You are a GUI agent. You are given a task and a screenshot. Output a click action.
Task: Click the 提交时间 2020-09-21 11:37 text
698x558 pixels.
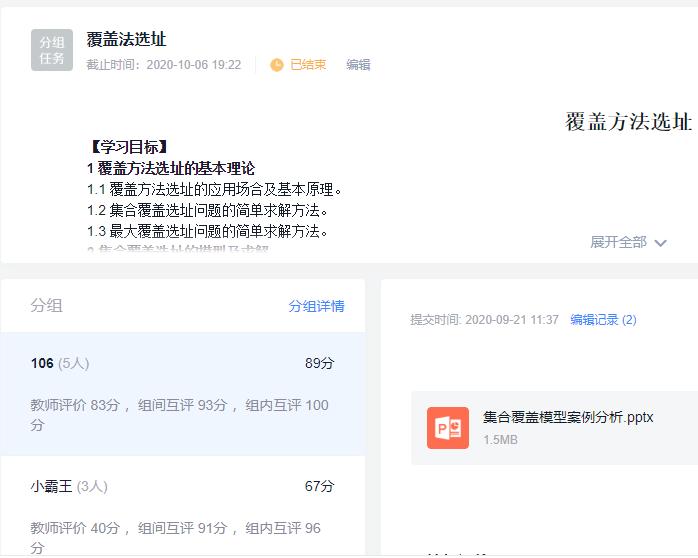point(484,320)
